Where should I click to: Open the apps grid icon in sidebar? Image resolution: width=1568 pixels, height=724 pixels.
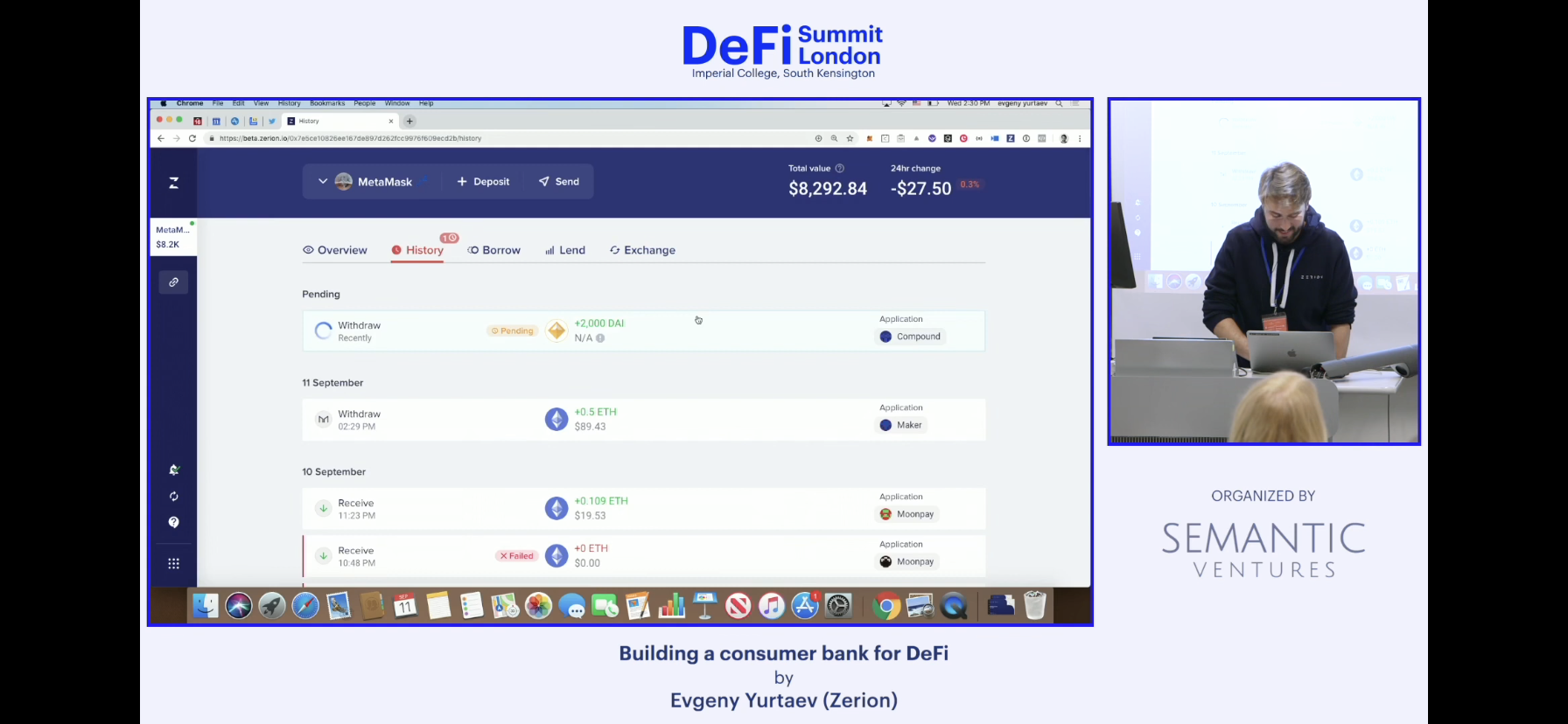[173, 564]
